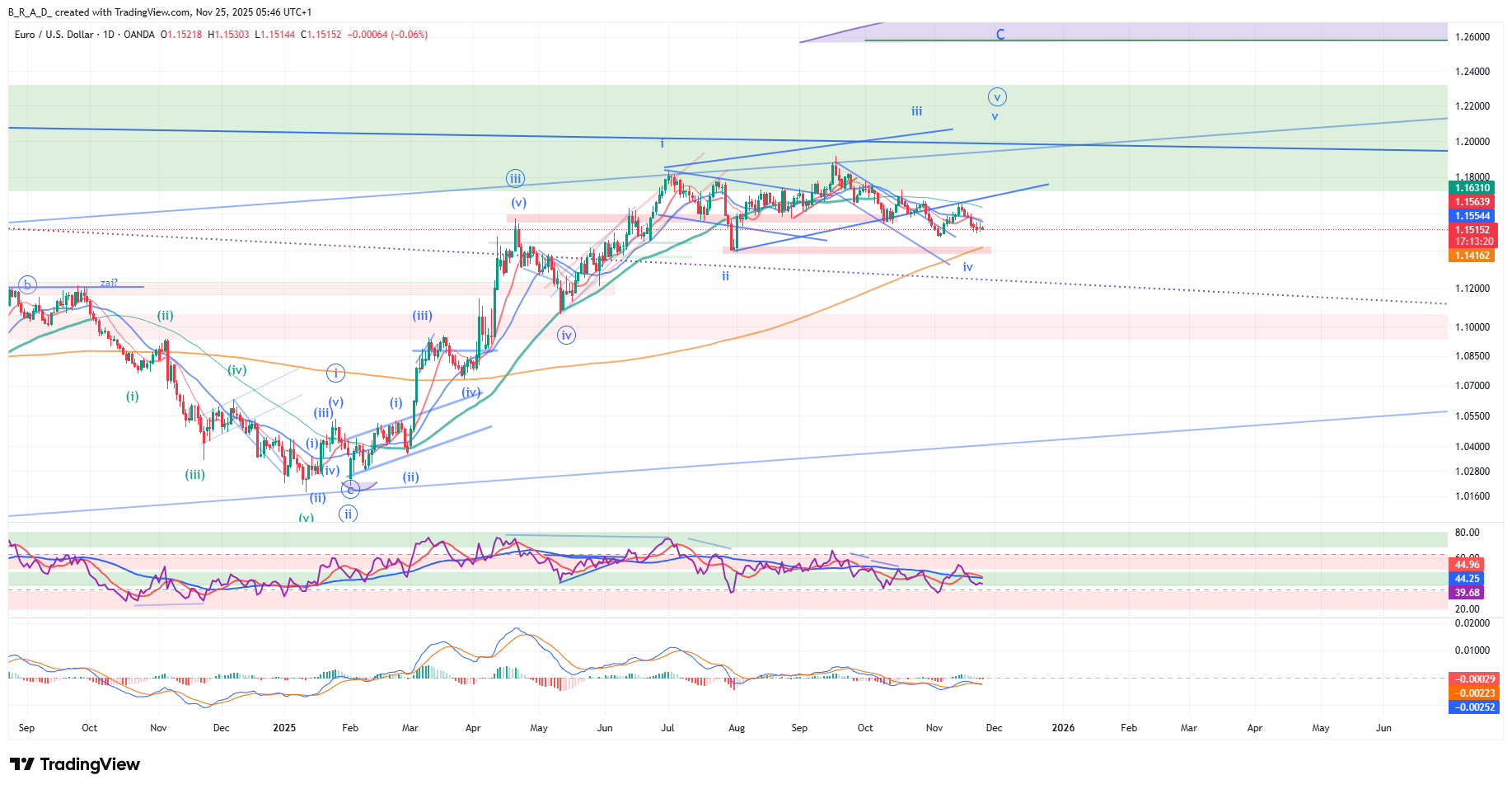Select the circled b wave label

coord(27,285)
